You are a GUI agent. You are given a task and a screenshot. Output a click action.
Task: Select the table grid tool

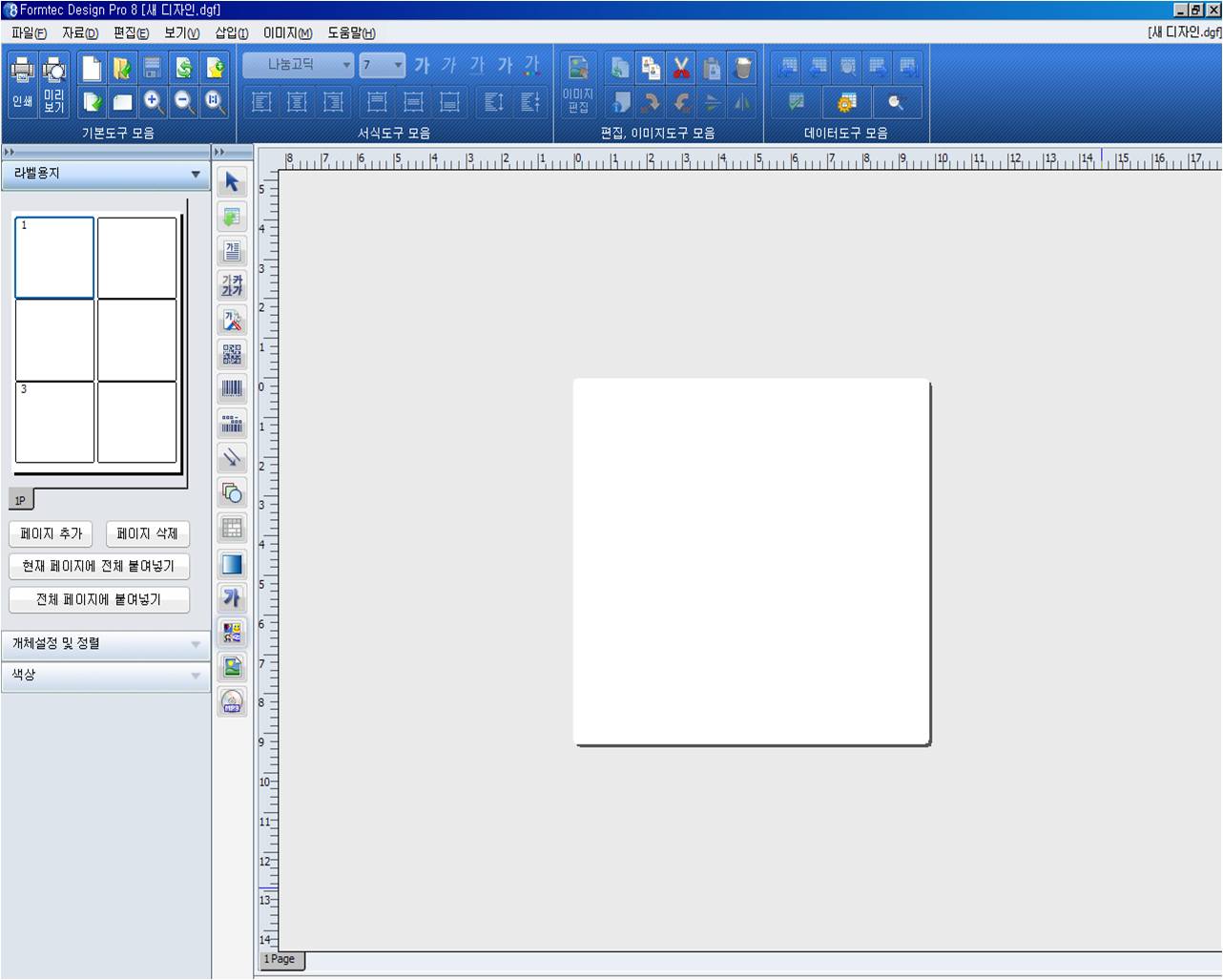[x=232, y=528]
